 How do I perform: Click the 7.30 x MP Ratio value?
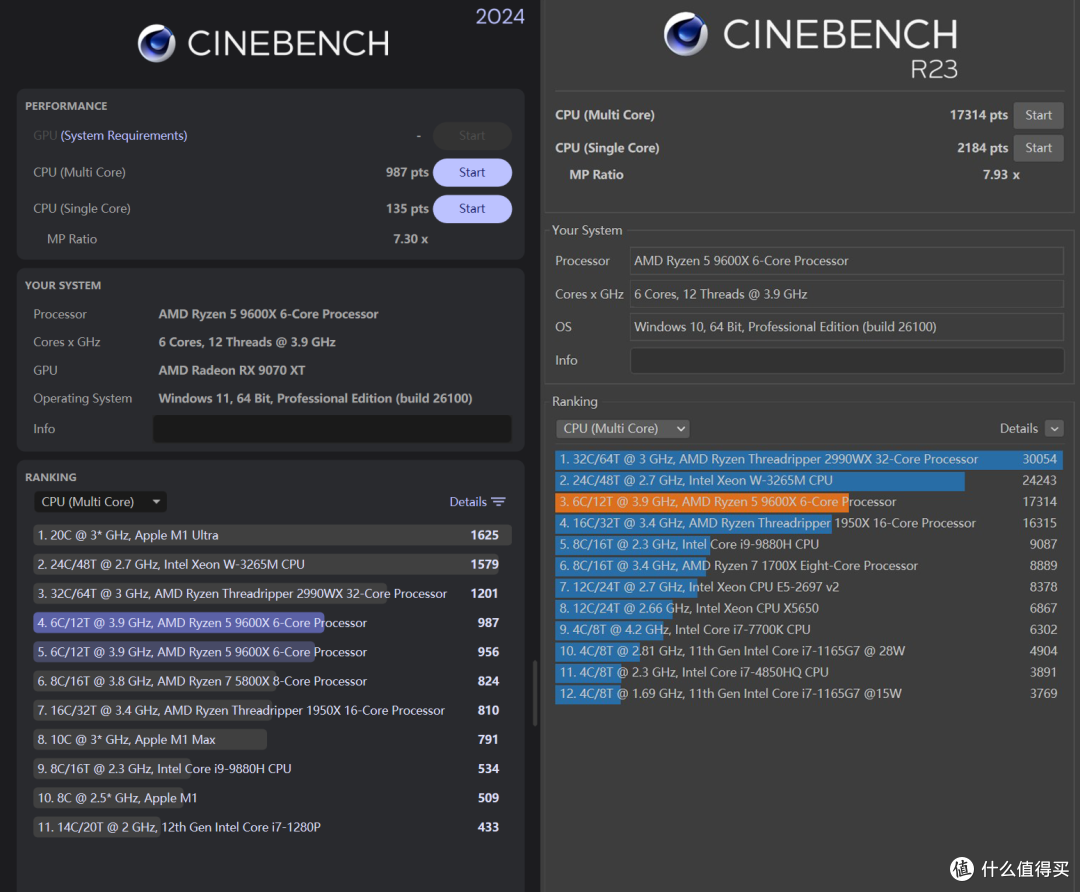click(x=411, y=239)
